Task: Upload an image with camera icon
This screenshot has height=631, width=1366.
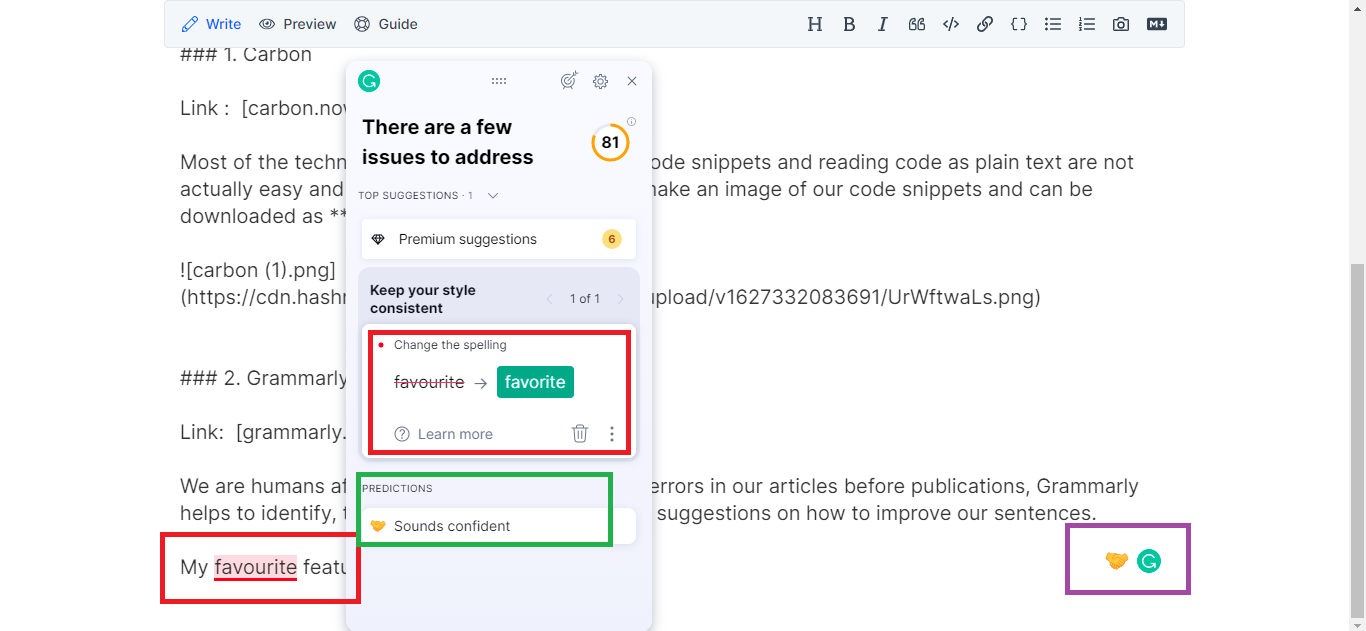Action: tap(1121, 24)
